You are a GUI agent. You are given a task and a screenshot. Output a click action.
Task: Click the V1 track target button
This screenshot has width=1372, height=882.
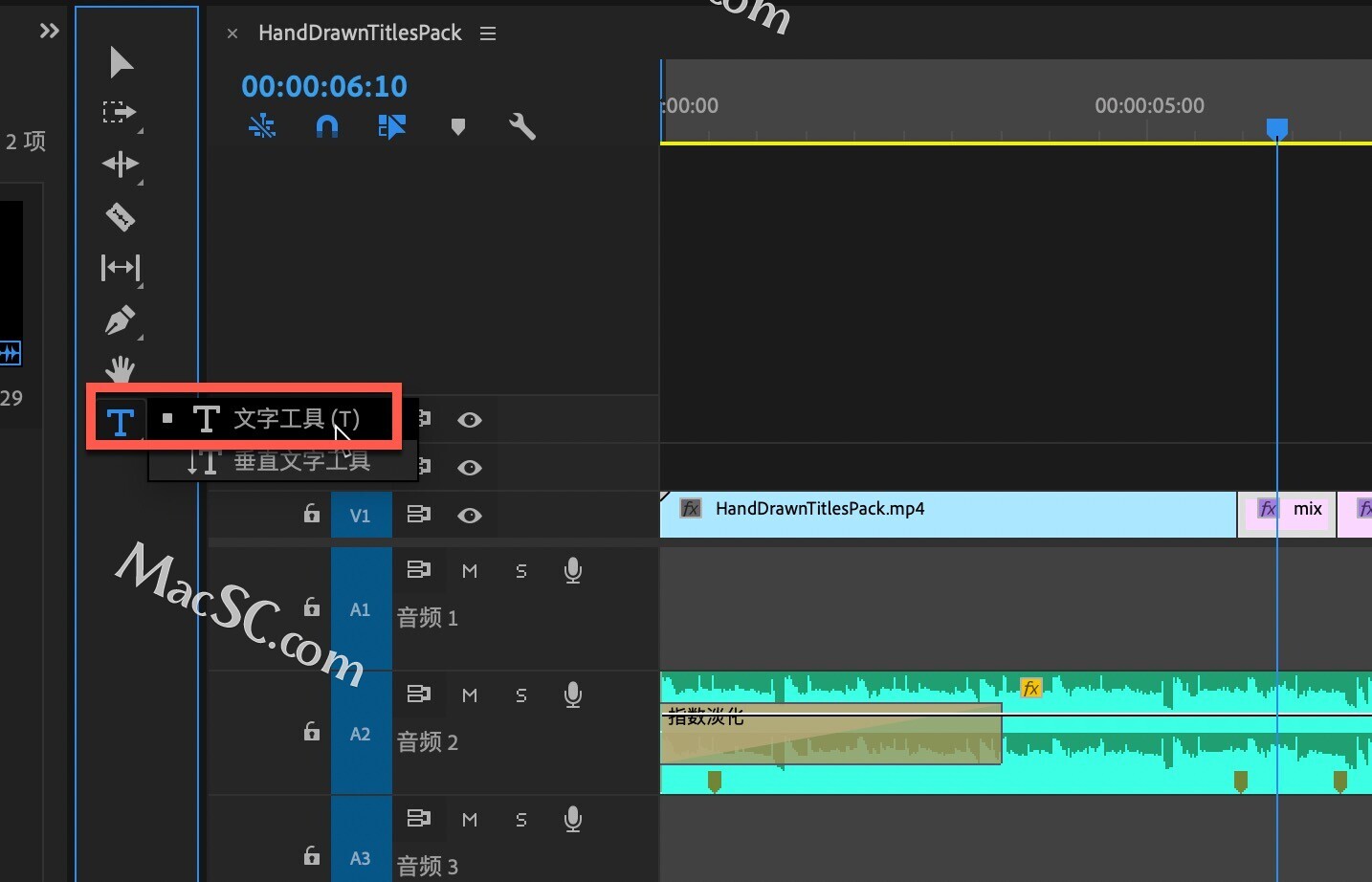pyautogui.click(x=361, y=516)
